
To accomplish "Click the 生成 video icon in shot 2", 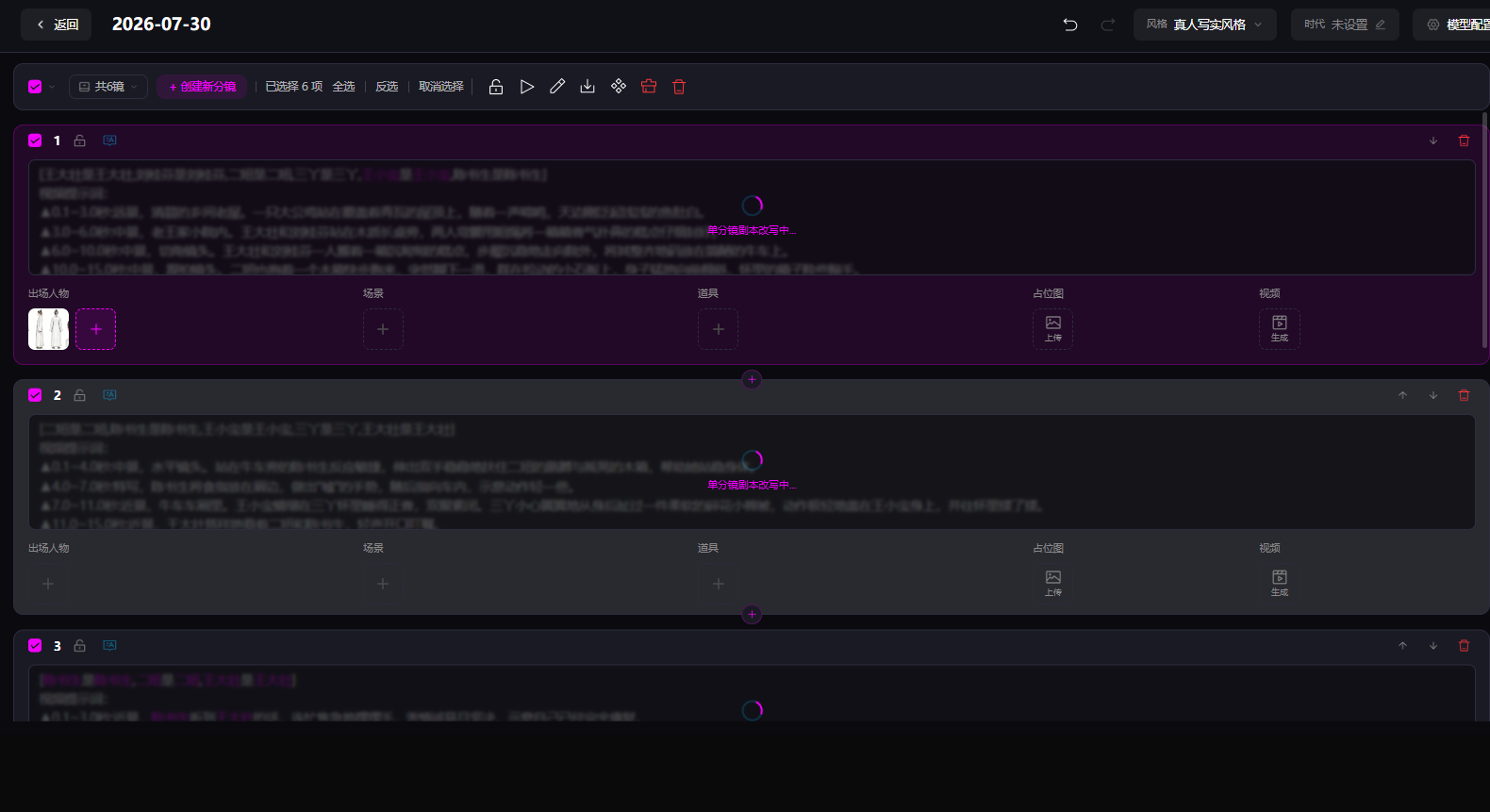I will point(1280,584).
